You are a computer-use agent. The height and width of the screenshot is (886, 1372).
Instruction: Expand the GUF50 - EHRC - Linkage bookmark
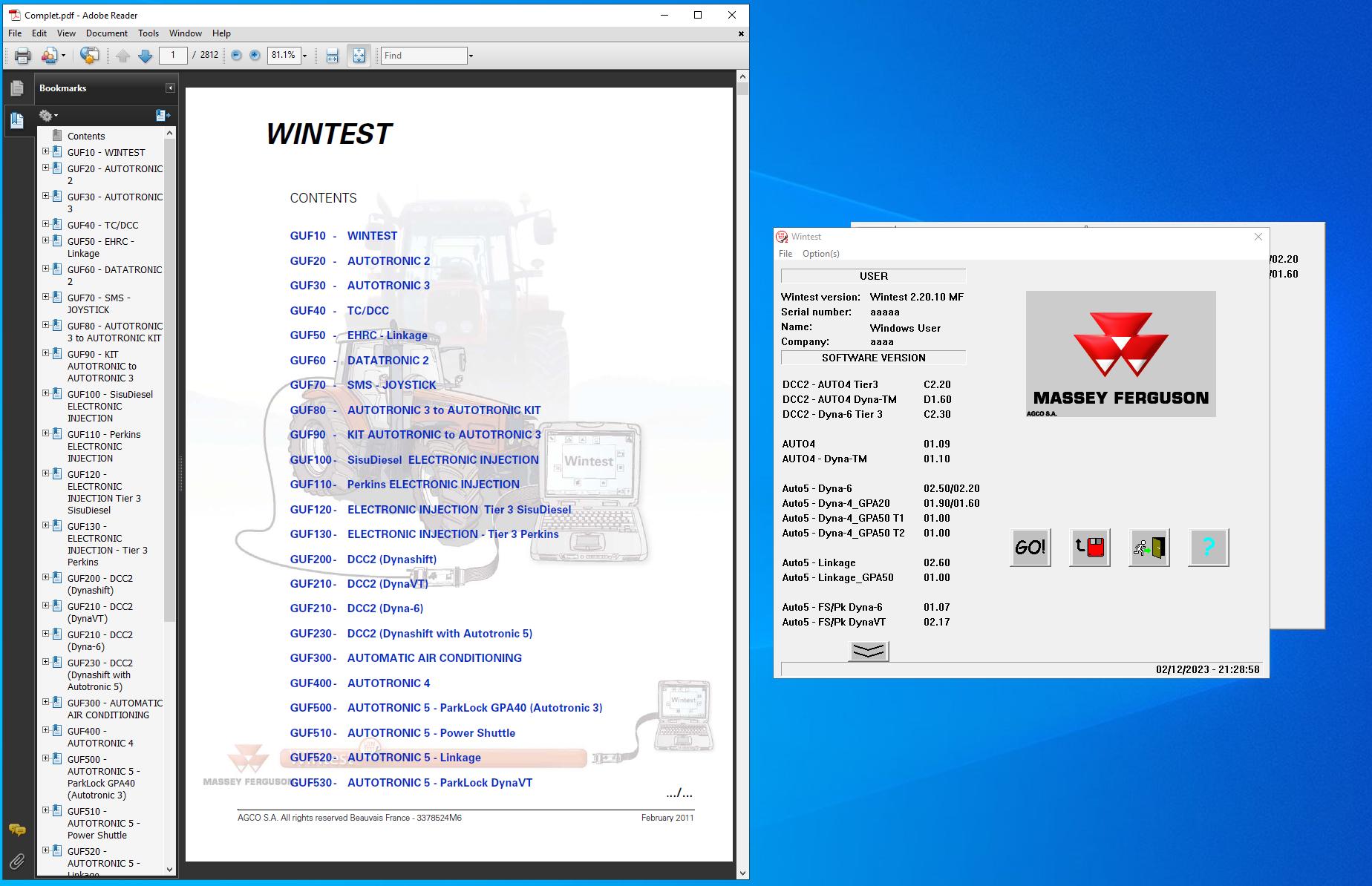tap(45, 240)
